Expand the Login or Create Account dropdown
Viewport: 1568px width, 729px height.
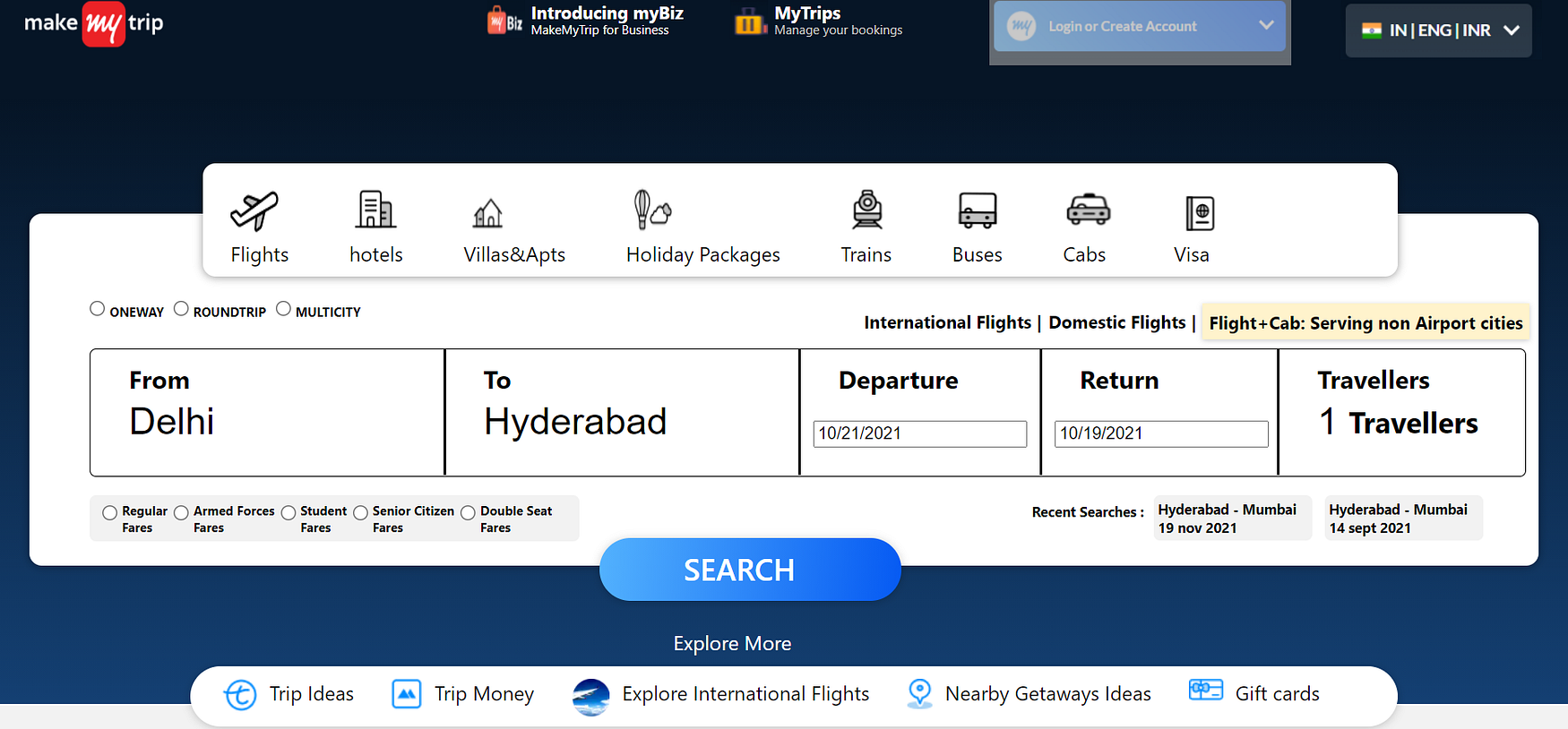coord(1140,26)
